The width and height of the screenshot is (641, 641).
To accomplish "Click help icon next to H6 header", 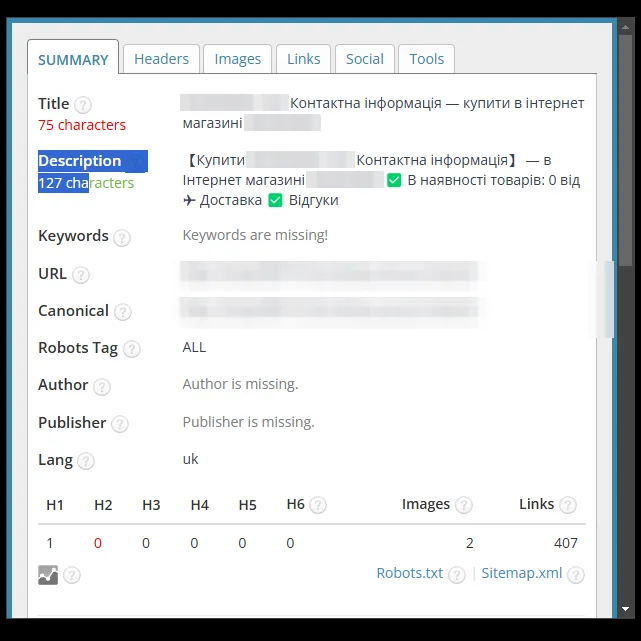I will (x=318, y=505).
